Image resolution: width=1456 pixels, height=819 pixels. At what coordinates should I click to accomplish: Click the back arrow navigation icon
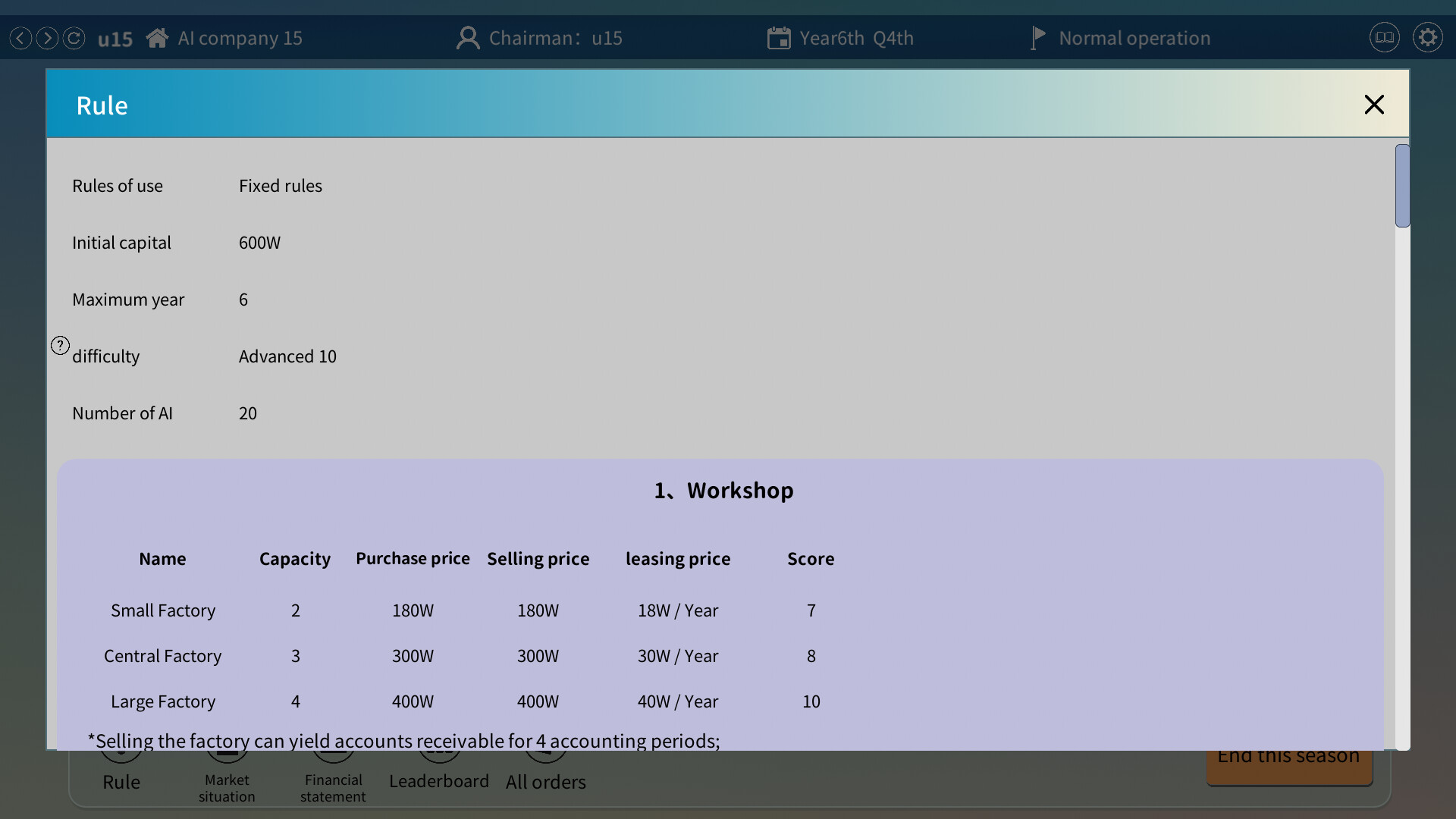(20, 38)
